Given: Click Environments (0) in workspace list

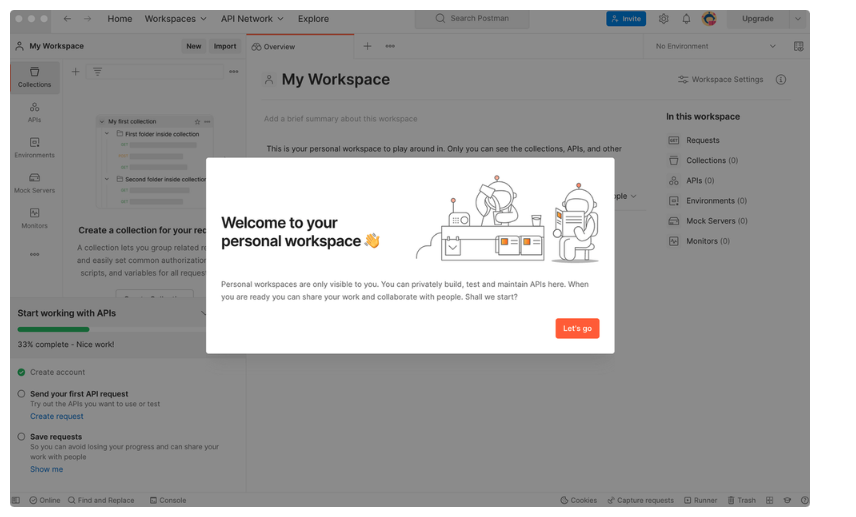Looking at the screenshot, I should coord(708,201).
